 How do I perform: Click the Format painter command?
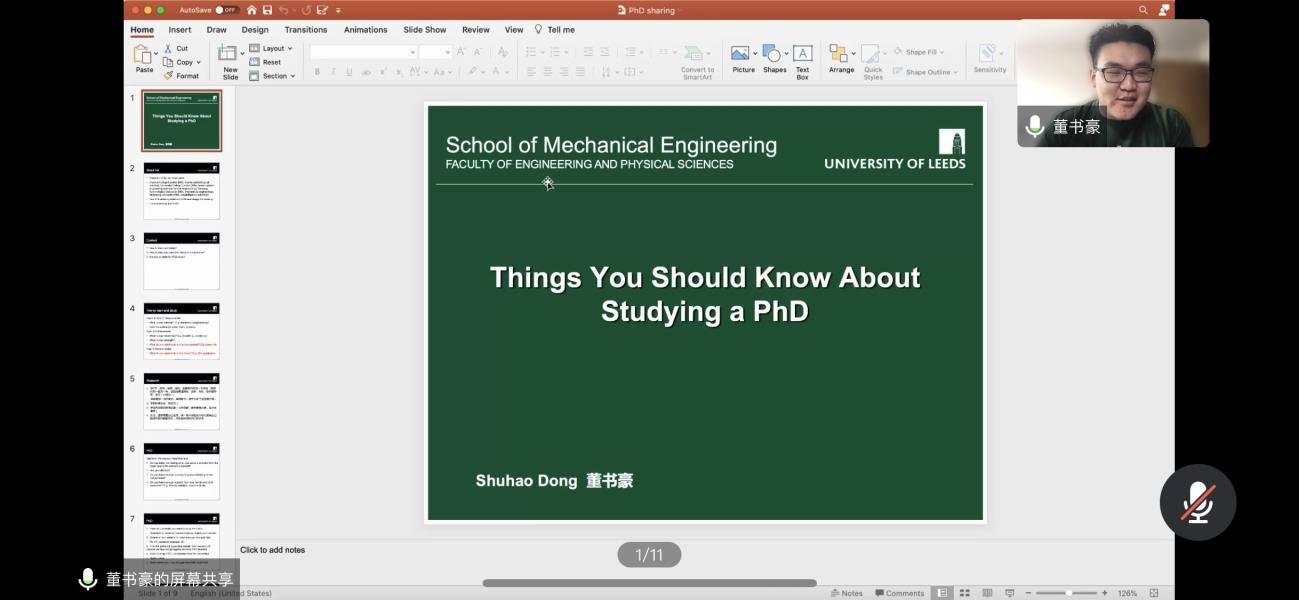click(182, 76)
